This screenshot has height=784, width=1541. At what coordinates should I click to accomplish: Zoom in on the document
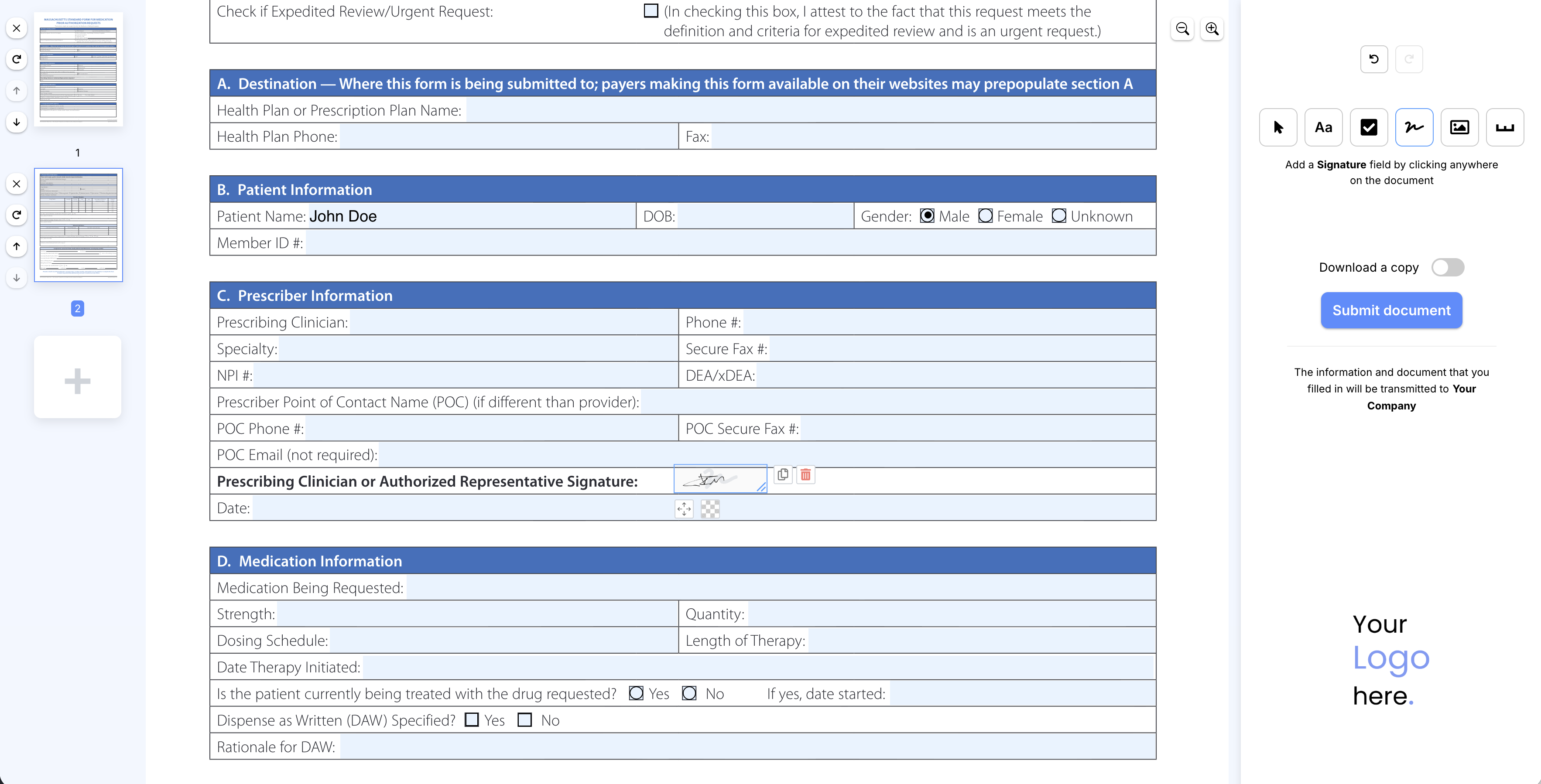tap(1212, 29)
